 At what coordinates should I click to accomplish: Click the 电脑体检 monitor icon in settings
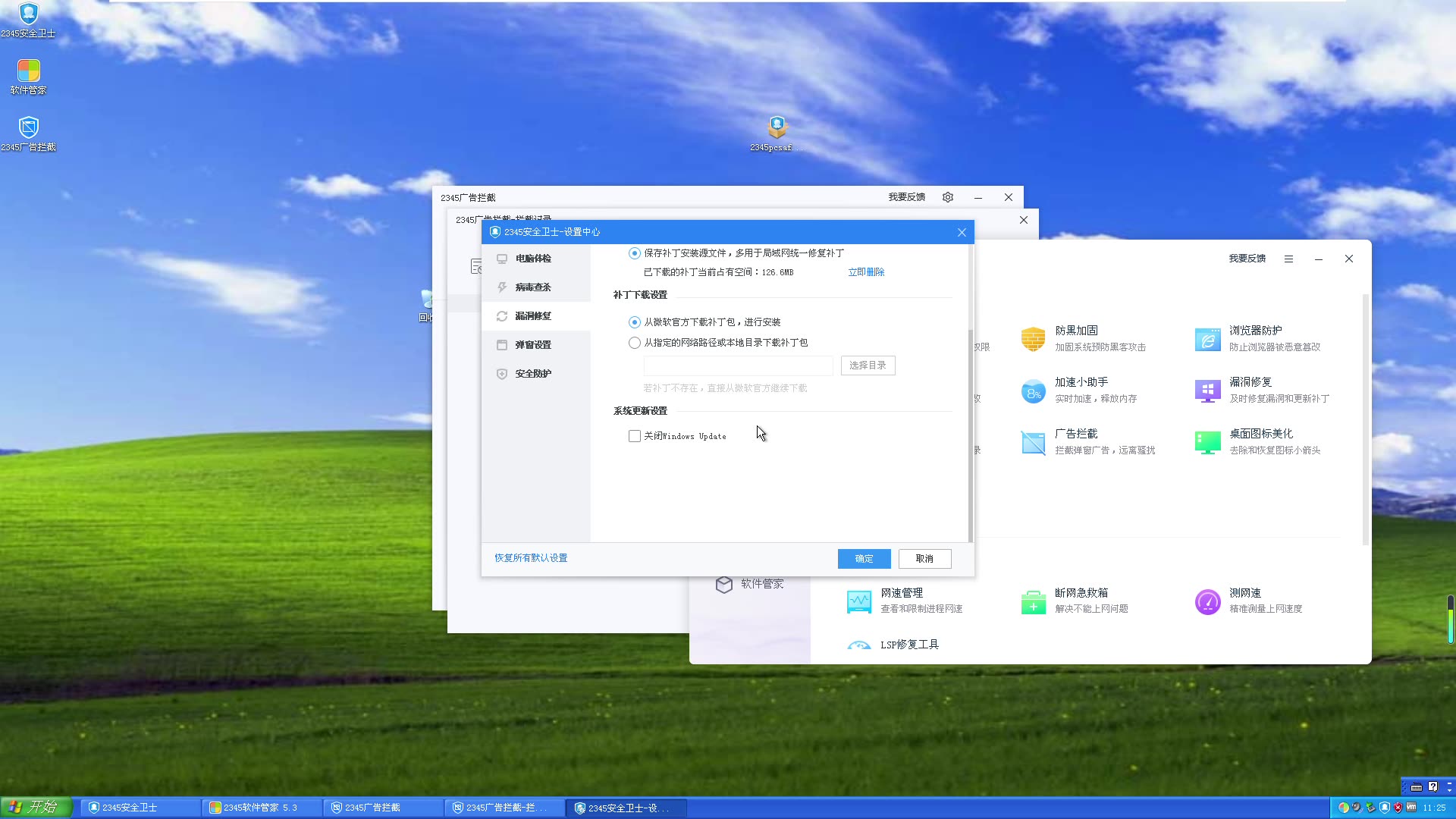pyautogui.click(x=502, y=259)
